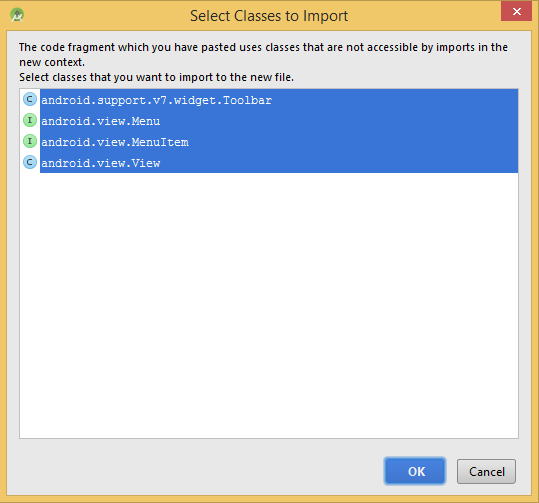The width and height of the screenshot is (539, 503).
Task: Click the highlighted blank space after android.view.Menu
Action: 339,121
